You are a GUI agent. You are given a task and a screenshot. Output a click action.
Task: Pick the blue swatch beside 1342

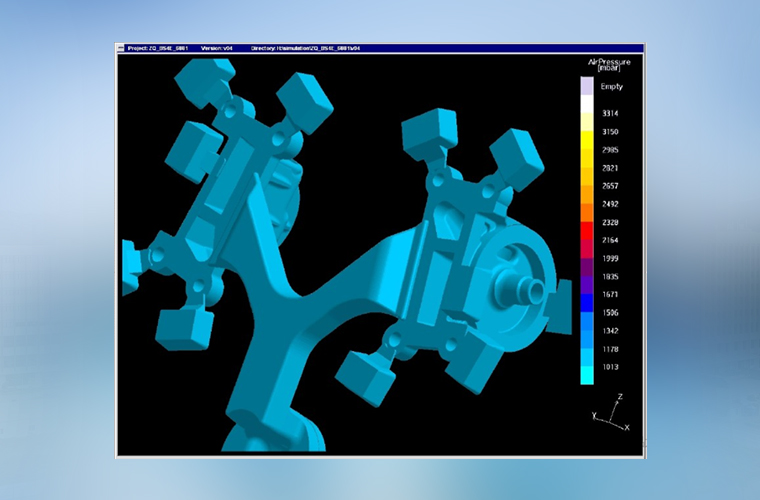587,330
